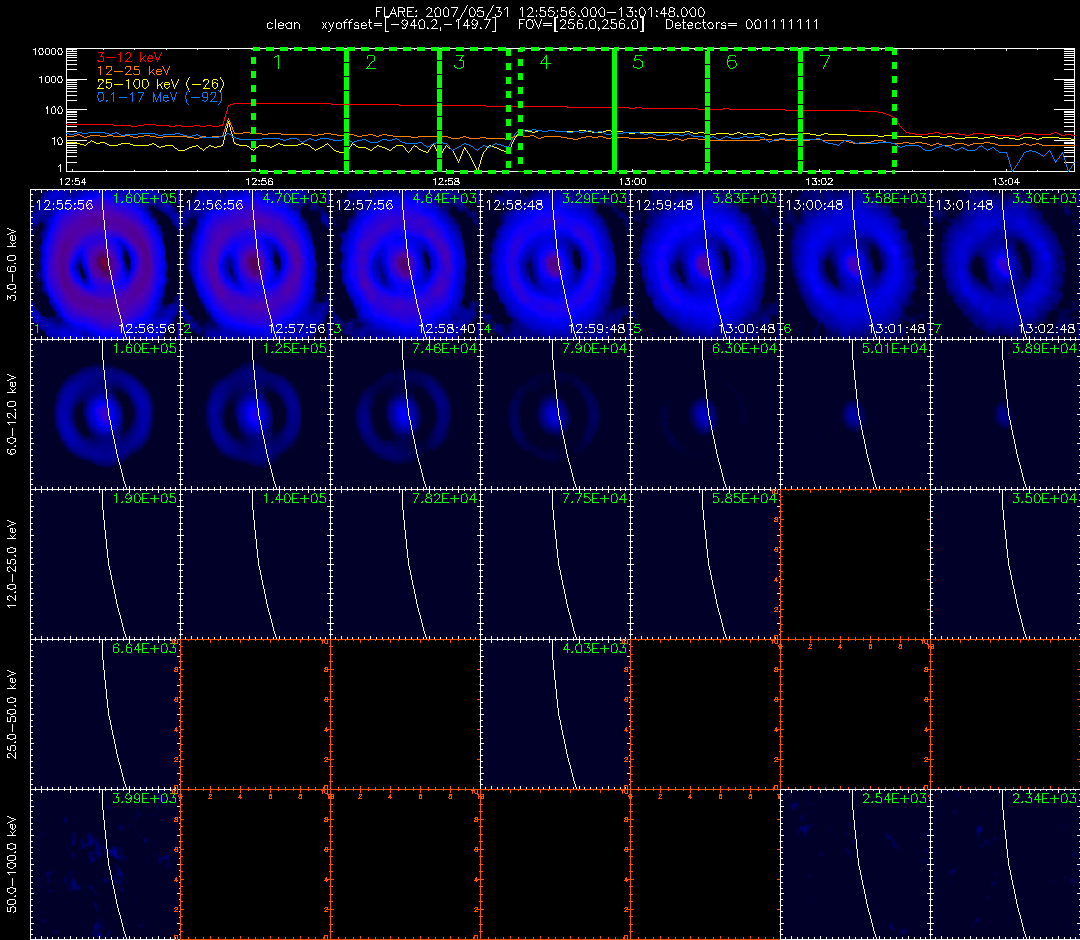Screen dimensions: 1080x940
Task: Open the 6-12 keV image labeled 7.90E+04
Action: pos(555,415)
